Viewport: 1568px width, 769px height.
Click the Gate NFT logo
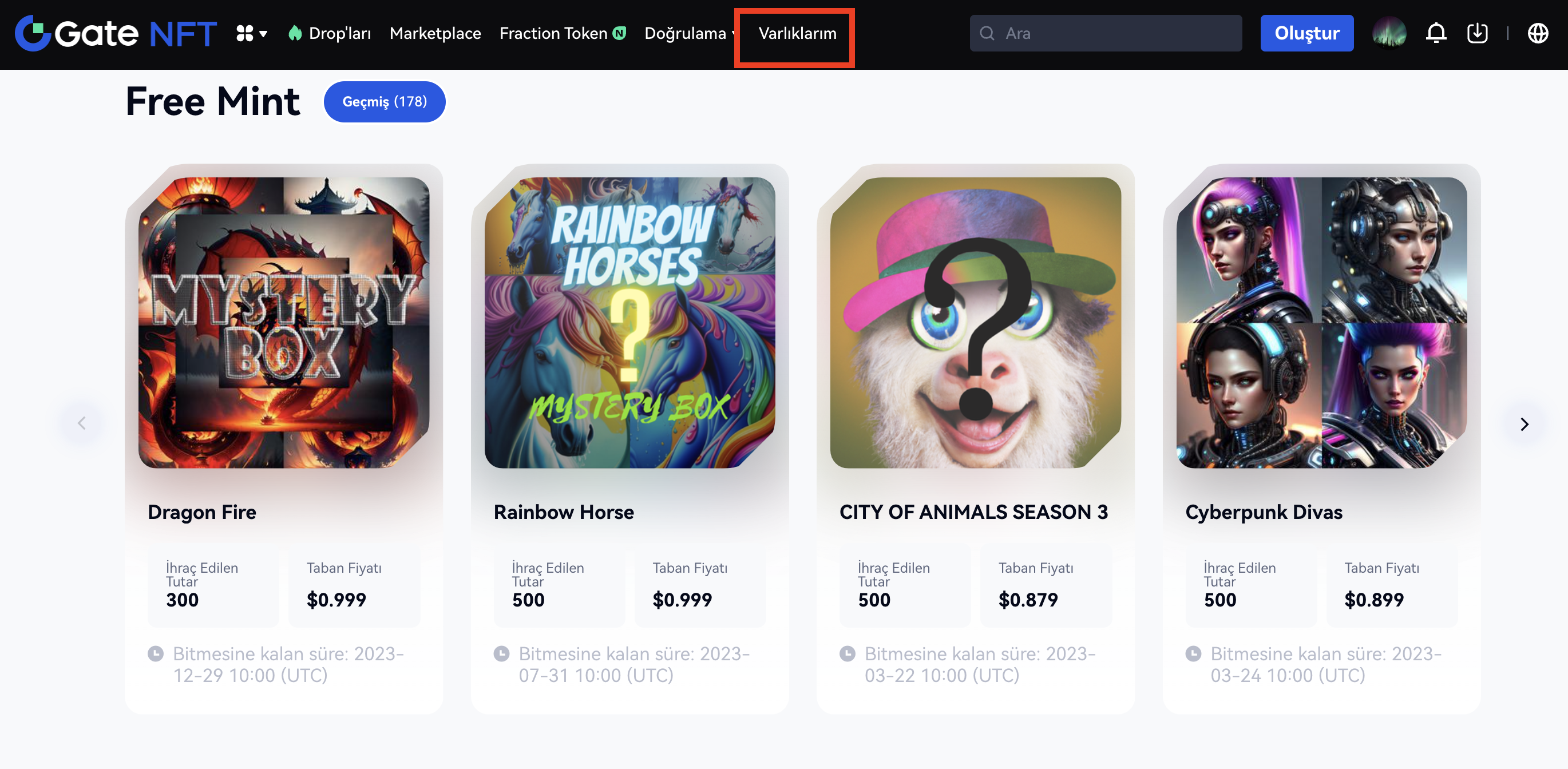click(116, 33)
